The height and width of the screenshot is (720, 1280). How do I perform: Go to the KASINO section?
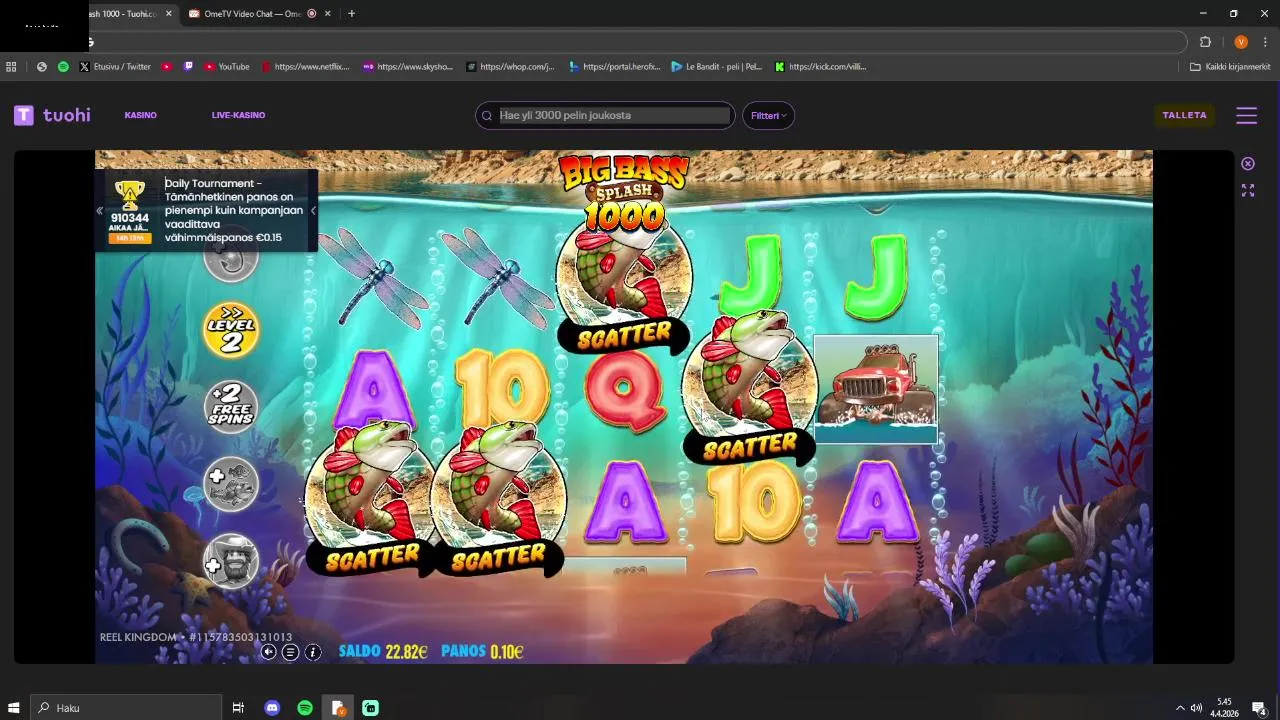(x=140, y=115)
